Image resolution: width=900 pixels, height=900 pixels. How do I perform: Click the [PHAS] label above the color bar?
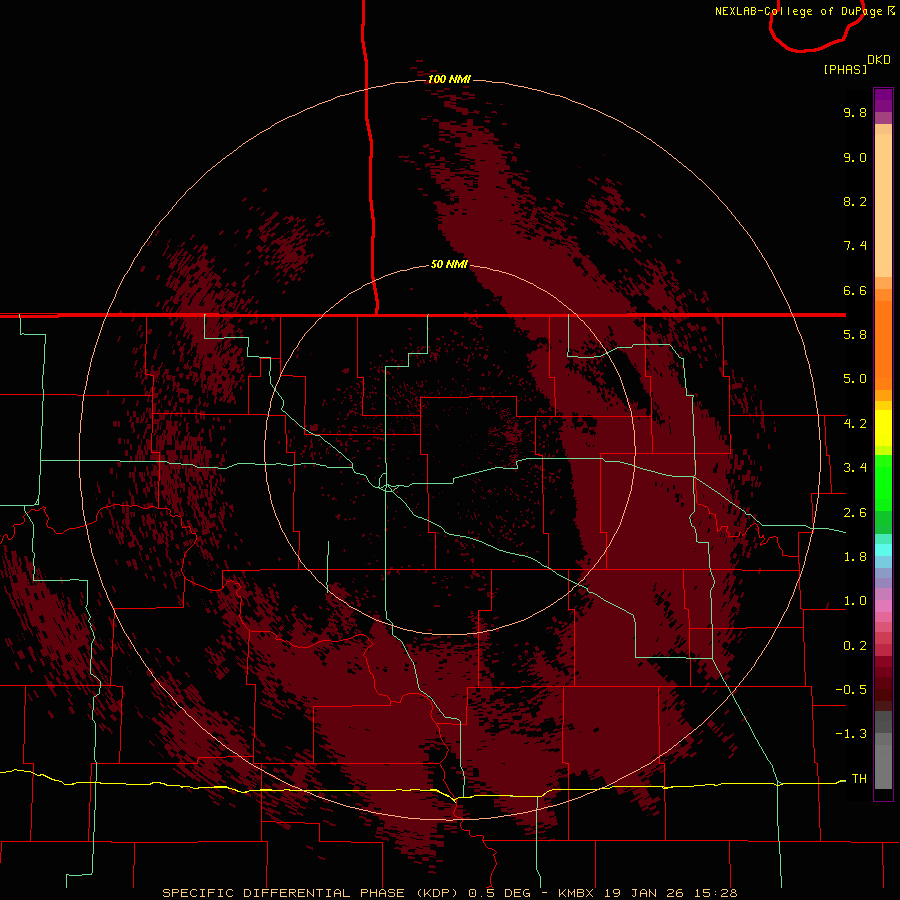point(845,70)
